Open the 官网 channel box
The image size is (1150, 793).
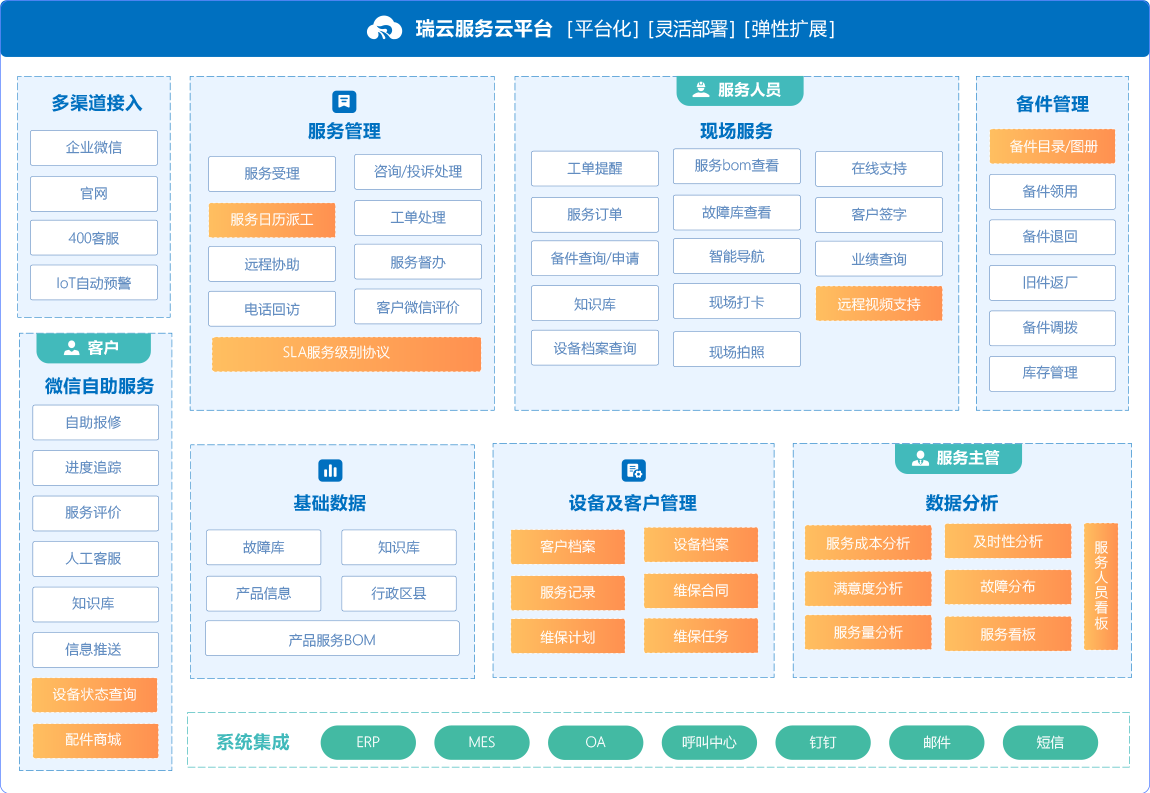[94, 194]
